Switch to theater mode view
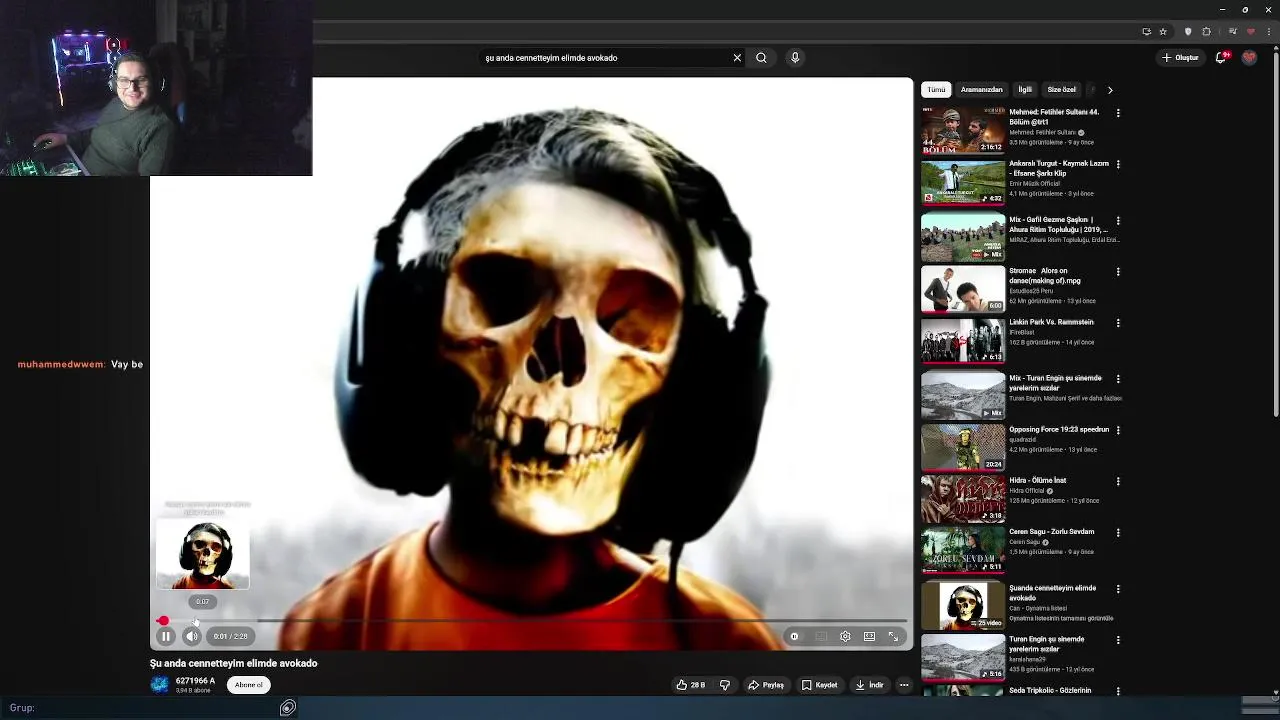 (x=869, y=636)
